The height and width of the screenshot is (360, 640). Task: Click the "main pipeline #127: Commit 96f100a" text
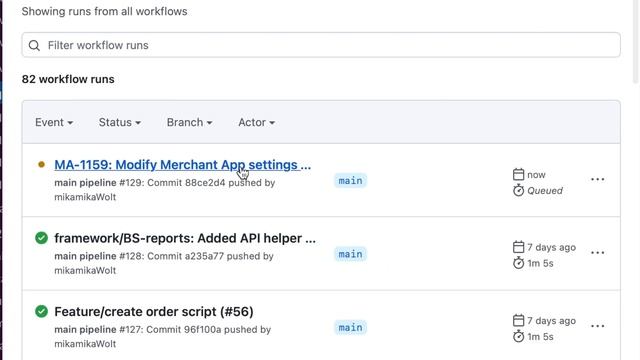coord(138,329)
